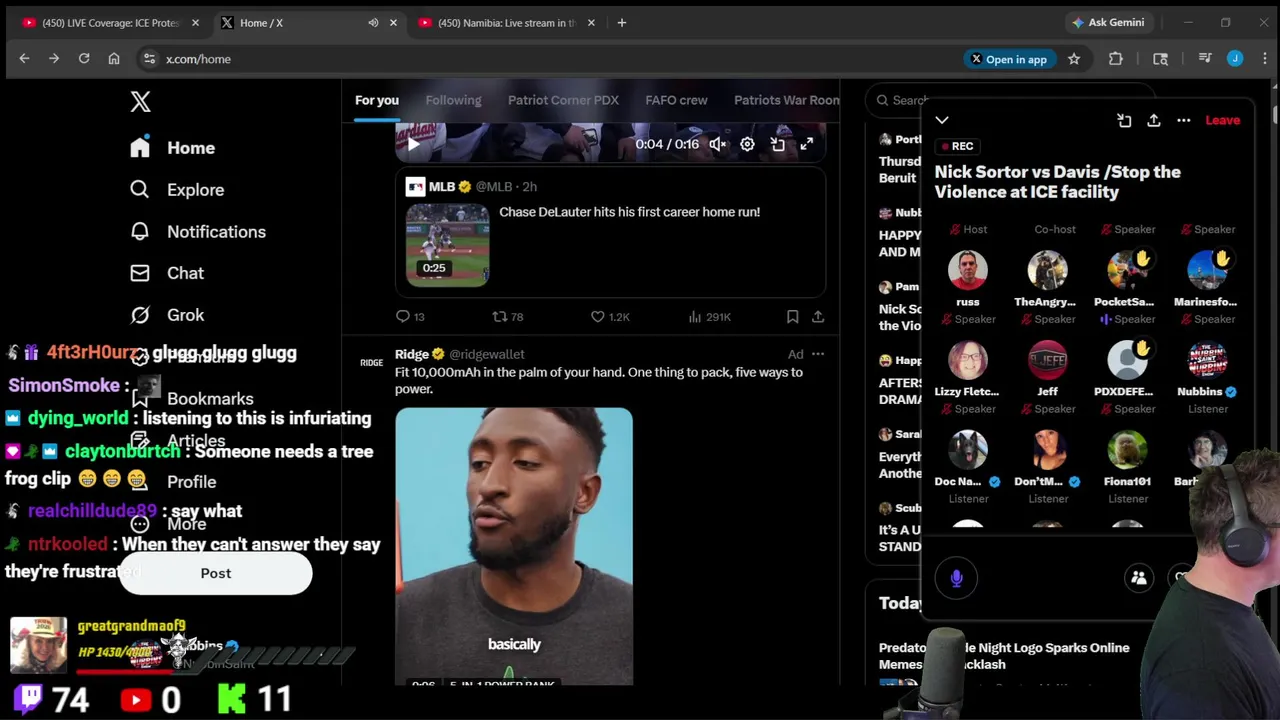Viewport: 1280px width, 720px height.
Task: Open Grok in the X sidebar
Action: tap(166, 315)
